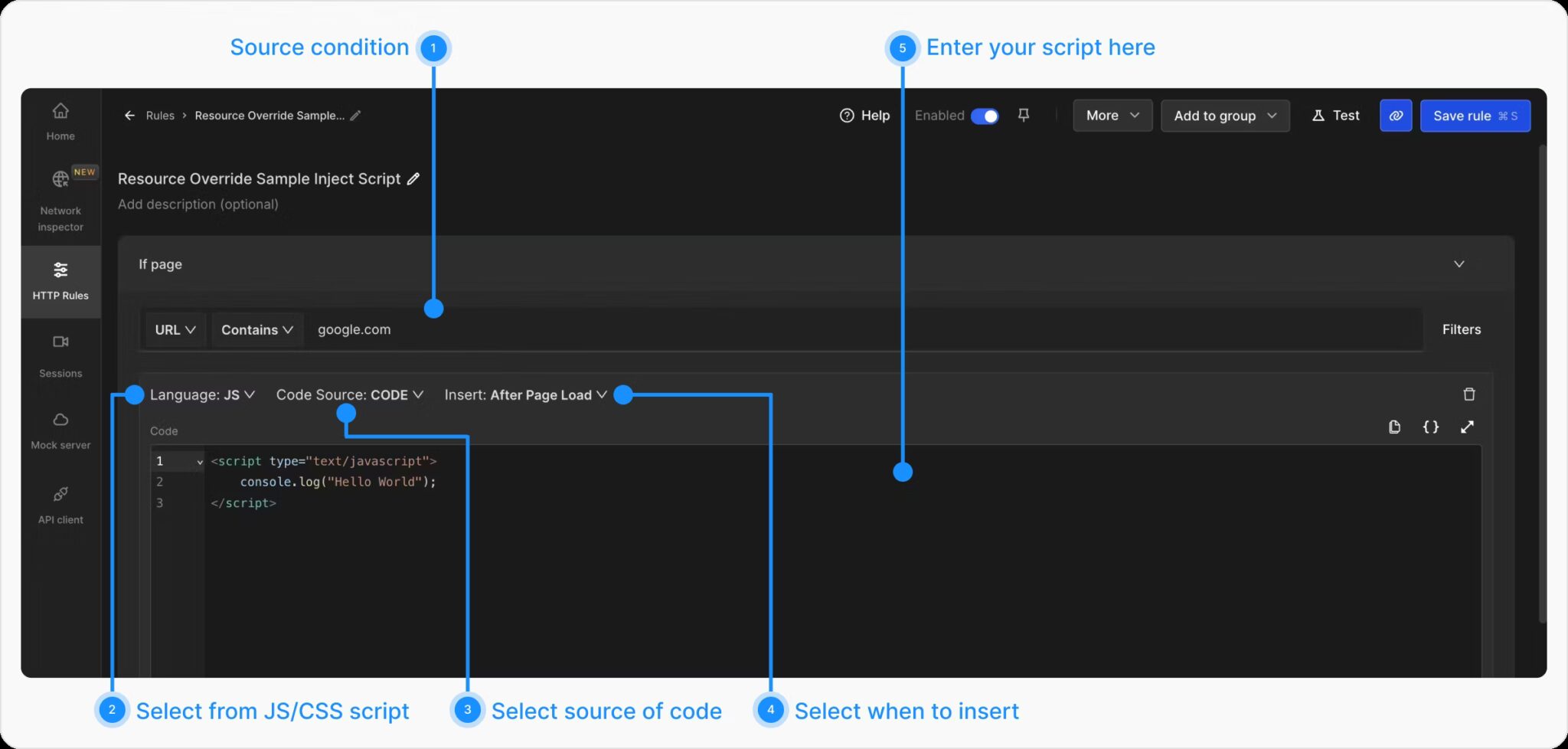Edit the google.com URL condition value
The image size is (1568, 749).
click(354, 329)
